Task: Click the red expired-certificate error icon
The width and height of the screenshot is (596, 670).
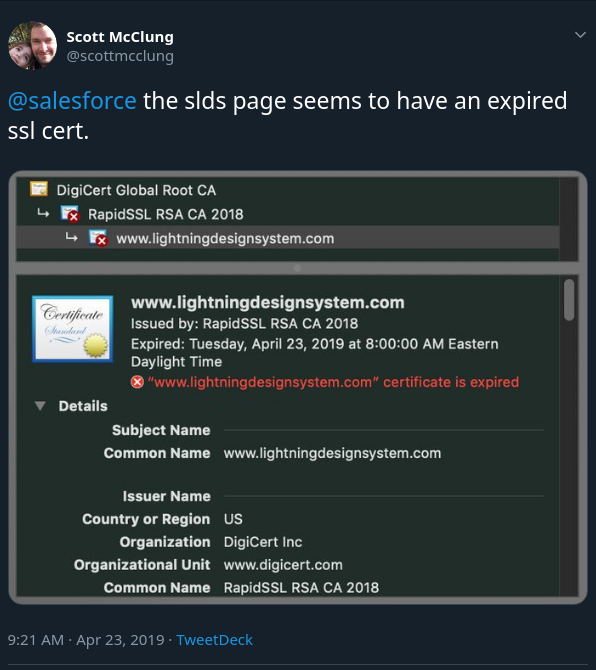Action: [137, 382]
